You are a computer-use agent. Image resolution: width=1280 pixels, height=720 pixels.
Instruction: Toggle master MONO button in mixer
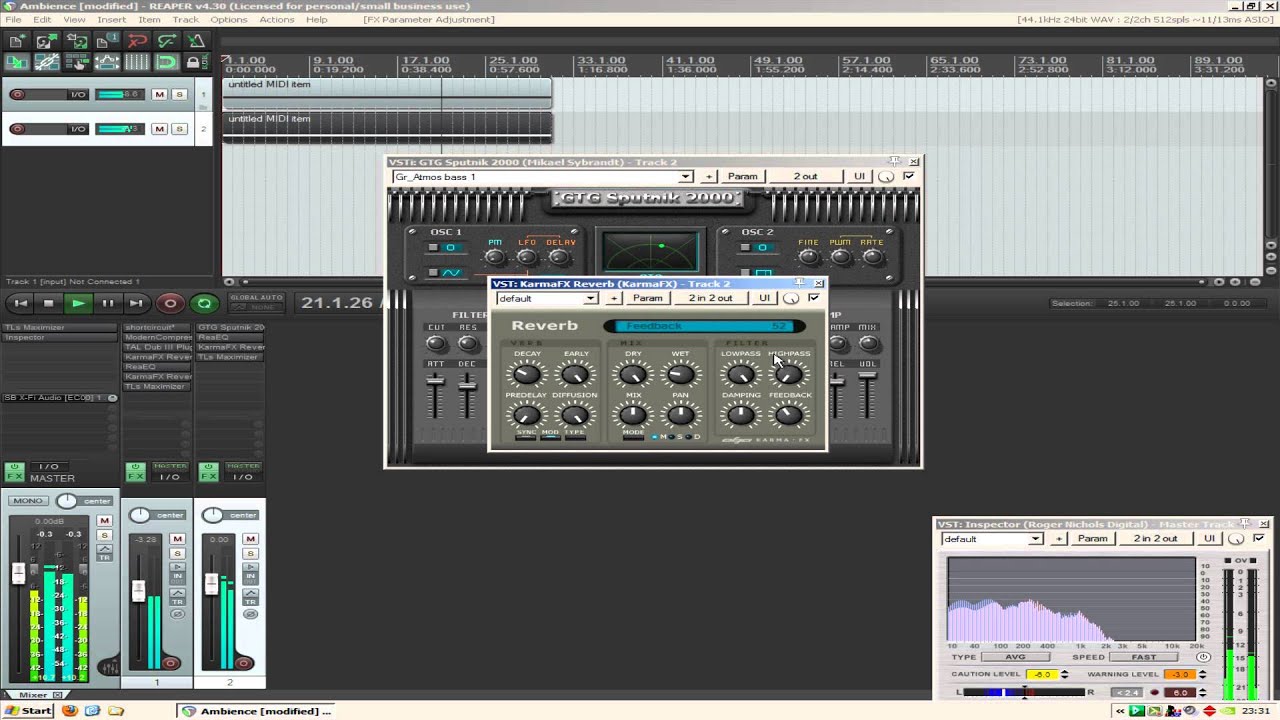[x=28, y=501]
